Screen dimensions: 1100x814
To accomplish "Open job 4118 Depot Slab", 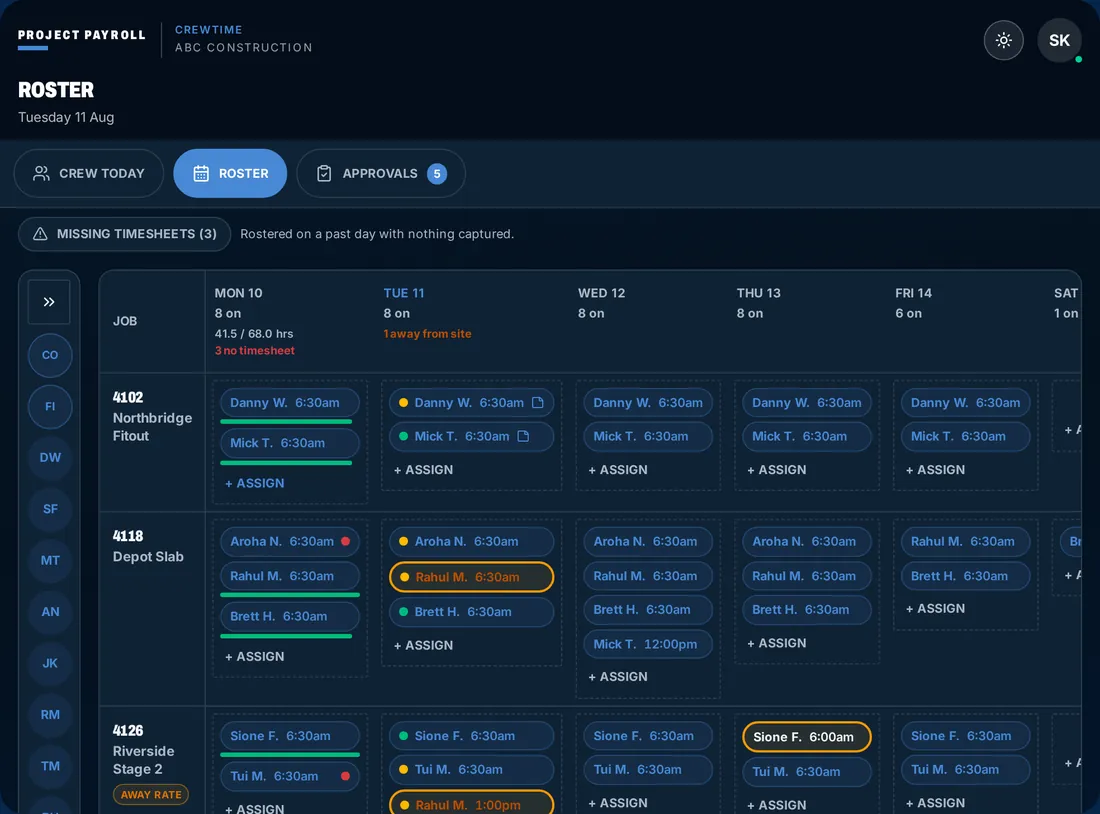I will [148, 547].
